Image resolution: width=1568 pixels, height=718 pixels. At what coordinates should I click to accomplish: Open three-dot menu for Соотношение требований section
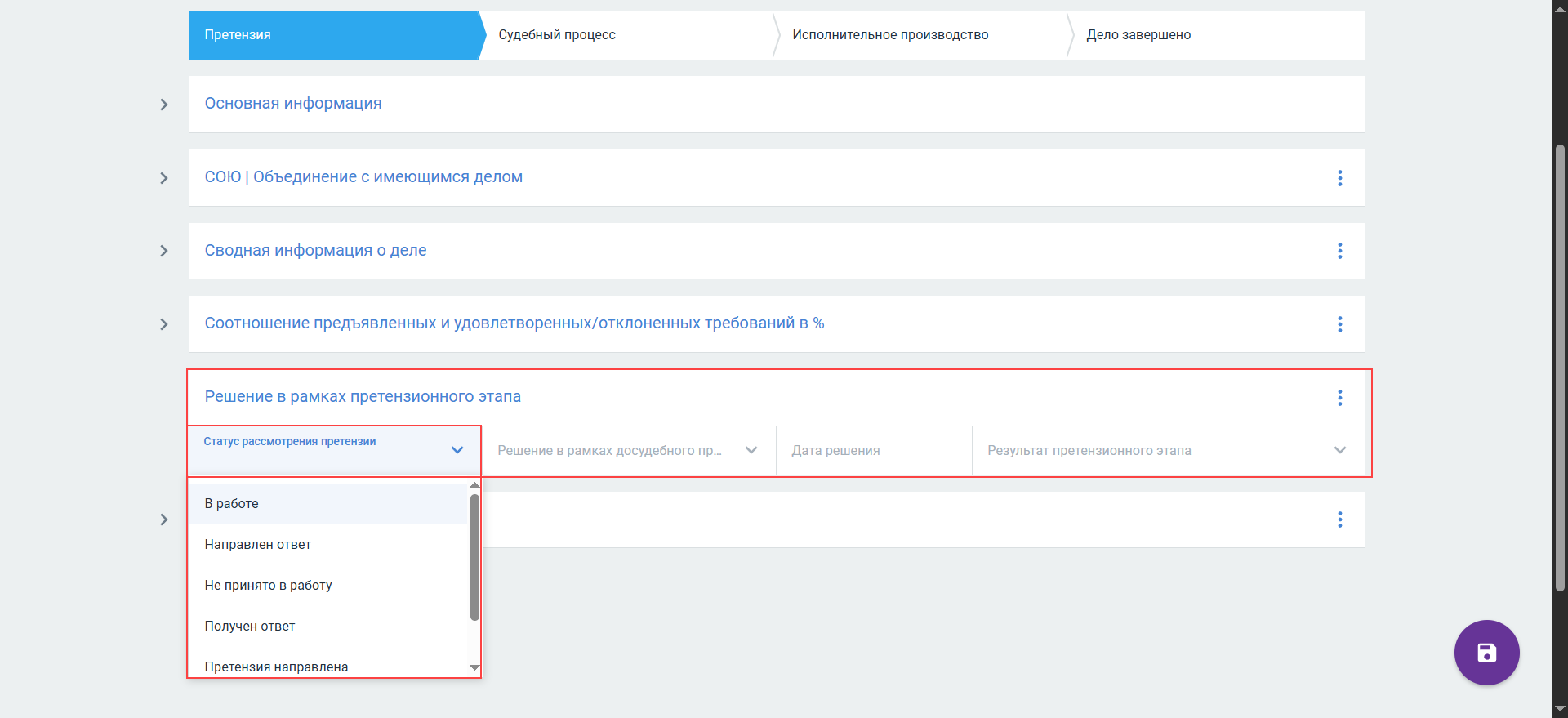tap(1340, 324)
